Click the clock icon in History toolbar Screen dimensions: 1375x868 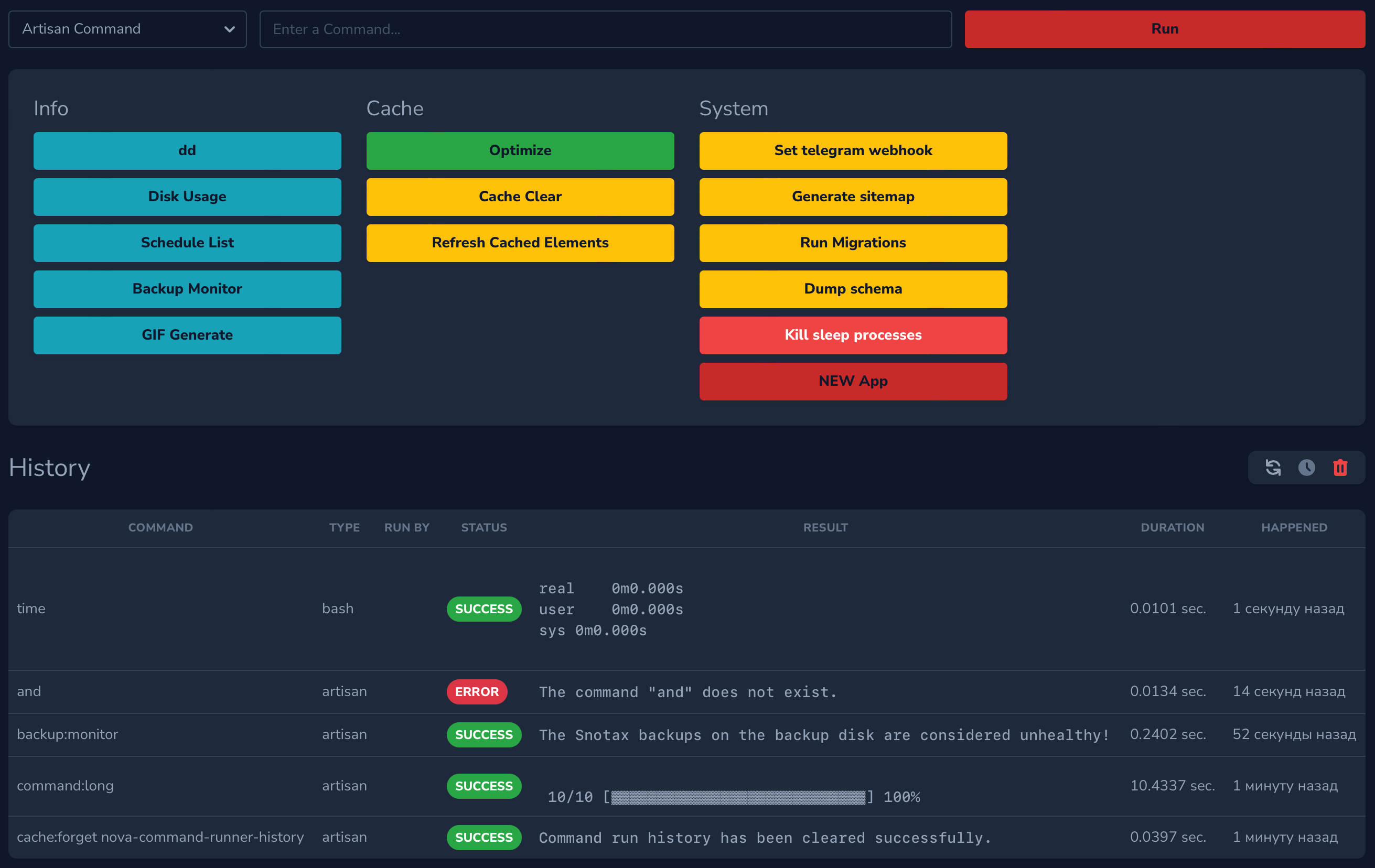pos(1306,468)
